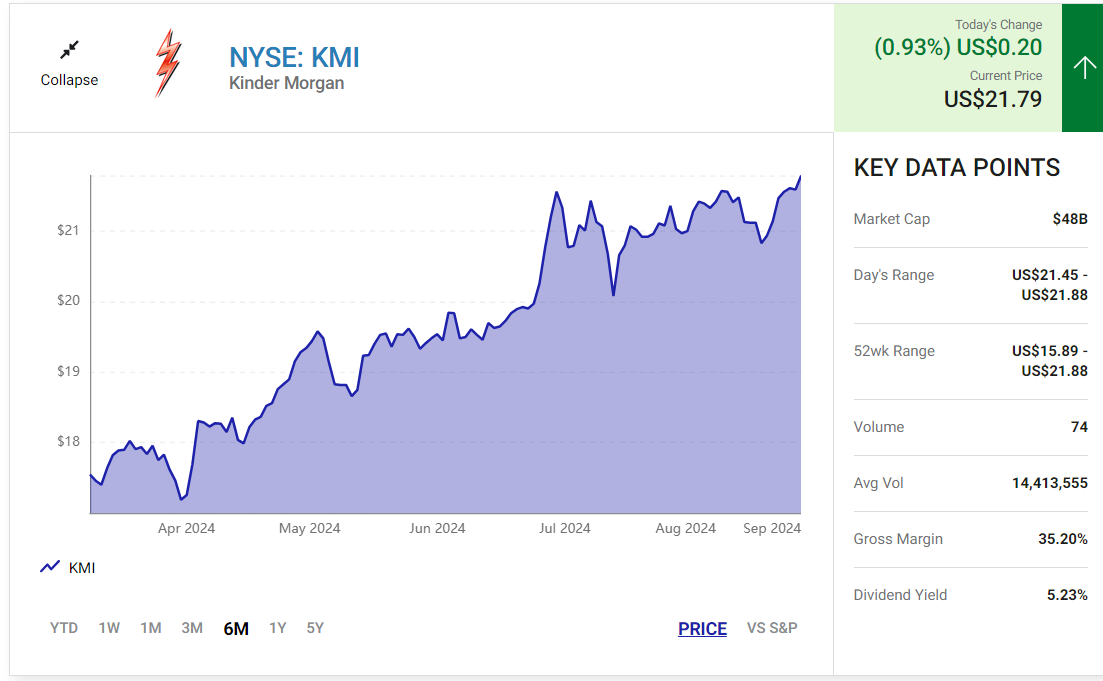Image resolution: width=1103 pixels, height=681 pixels.
Task: Click the Current Price label
Action: click(x=1006, y=75)
